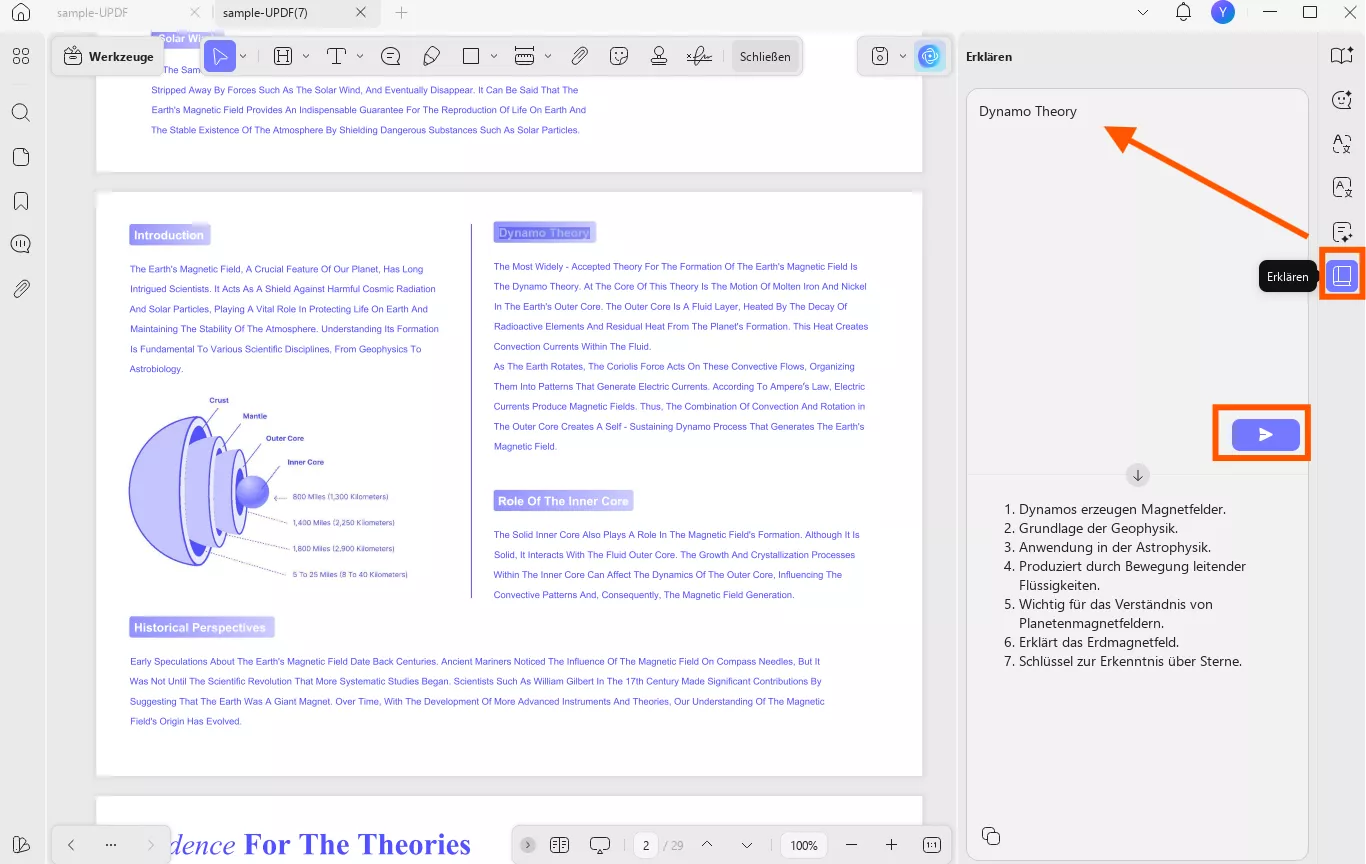Click the page number field
Image resolution: width=1366 pixels, height=864 pixels.
646,845
